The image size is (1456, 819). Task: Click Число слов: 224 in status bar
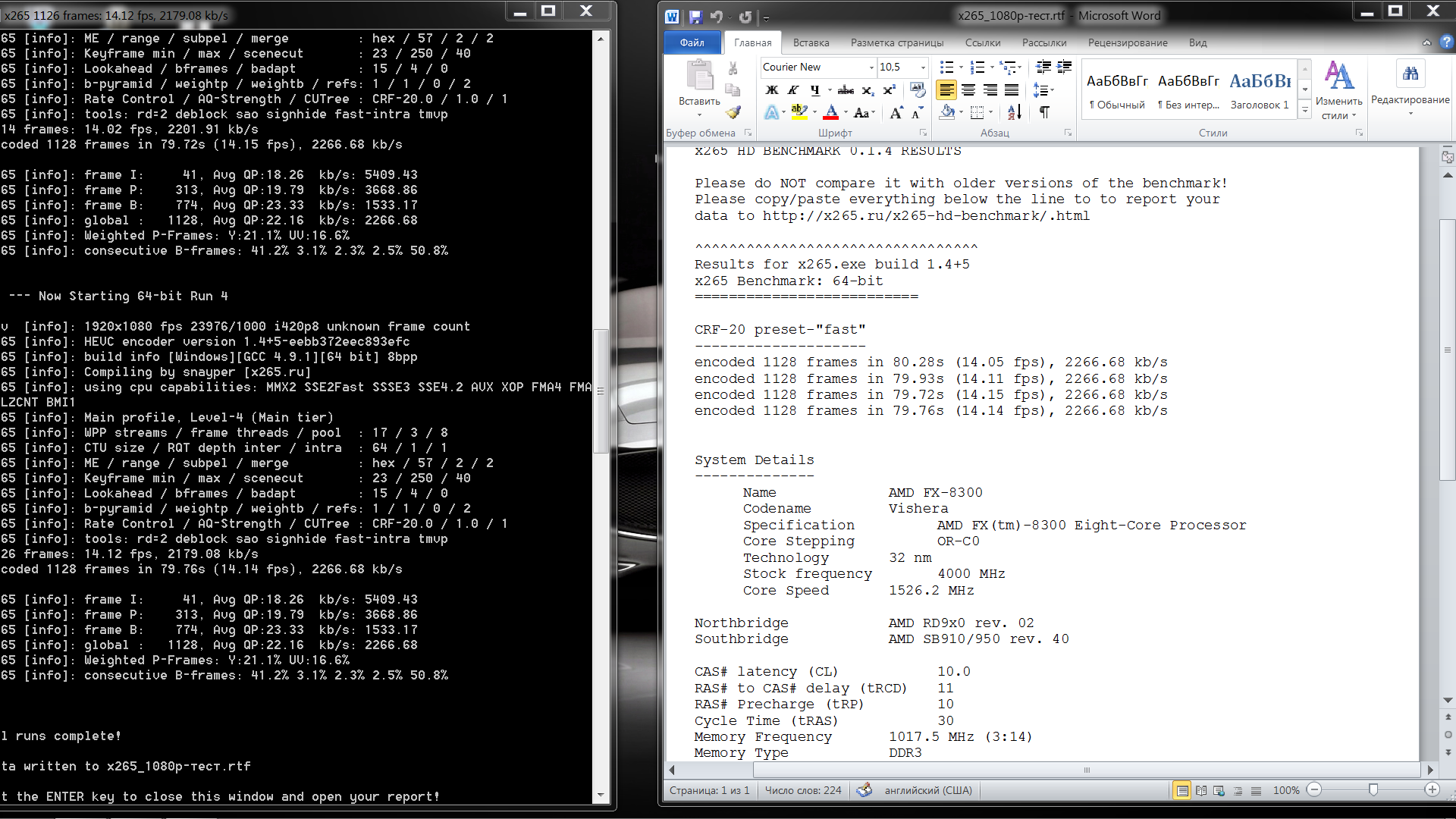click(x=802, y=790)
